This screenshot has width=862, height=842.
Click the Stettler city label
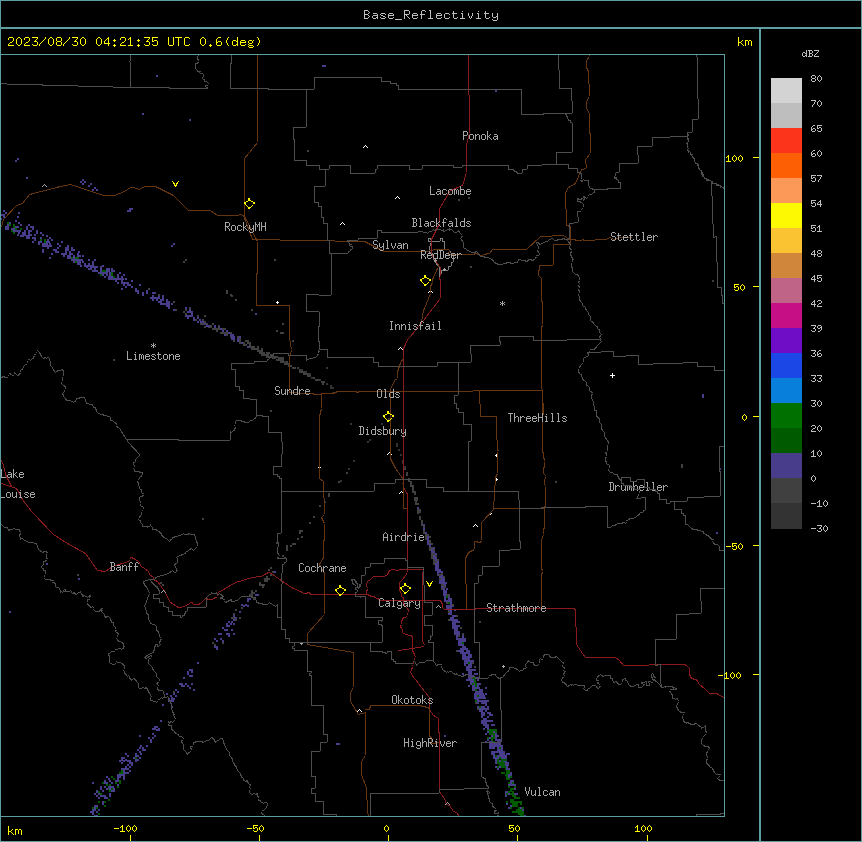634,237
